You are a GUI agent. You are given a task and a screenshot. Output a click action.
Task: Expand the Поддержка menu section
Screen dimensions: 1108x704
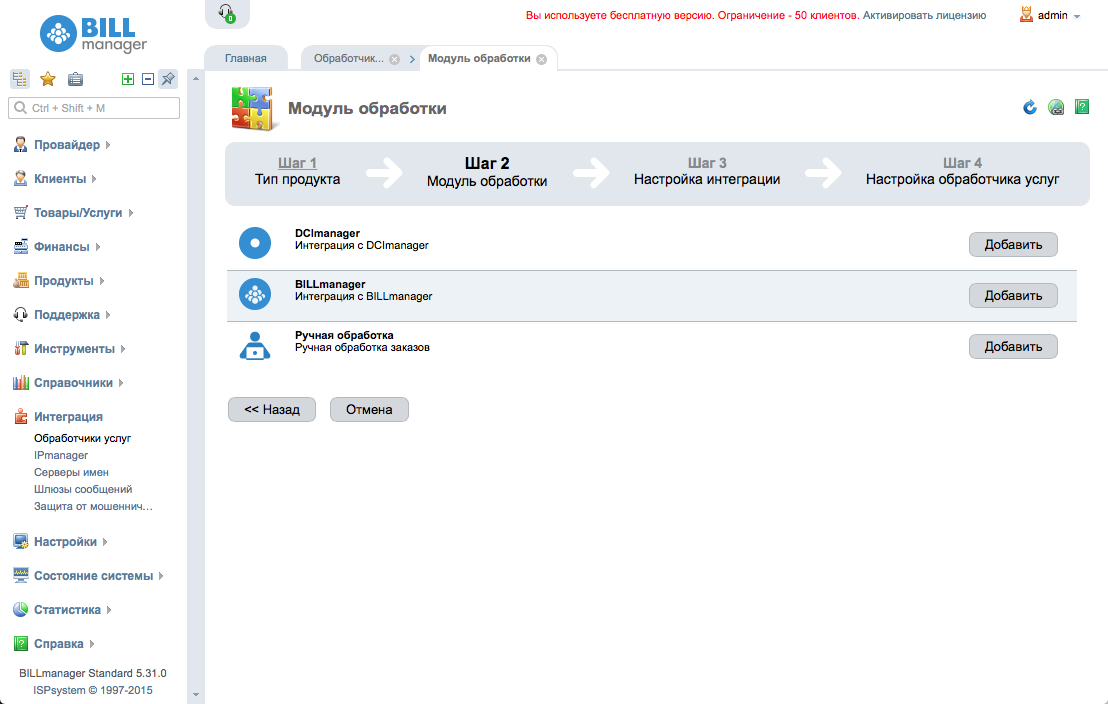pyautogui.click(x=107, y=315)
